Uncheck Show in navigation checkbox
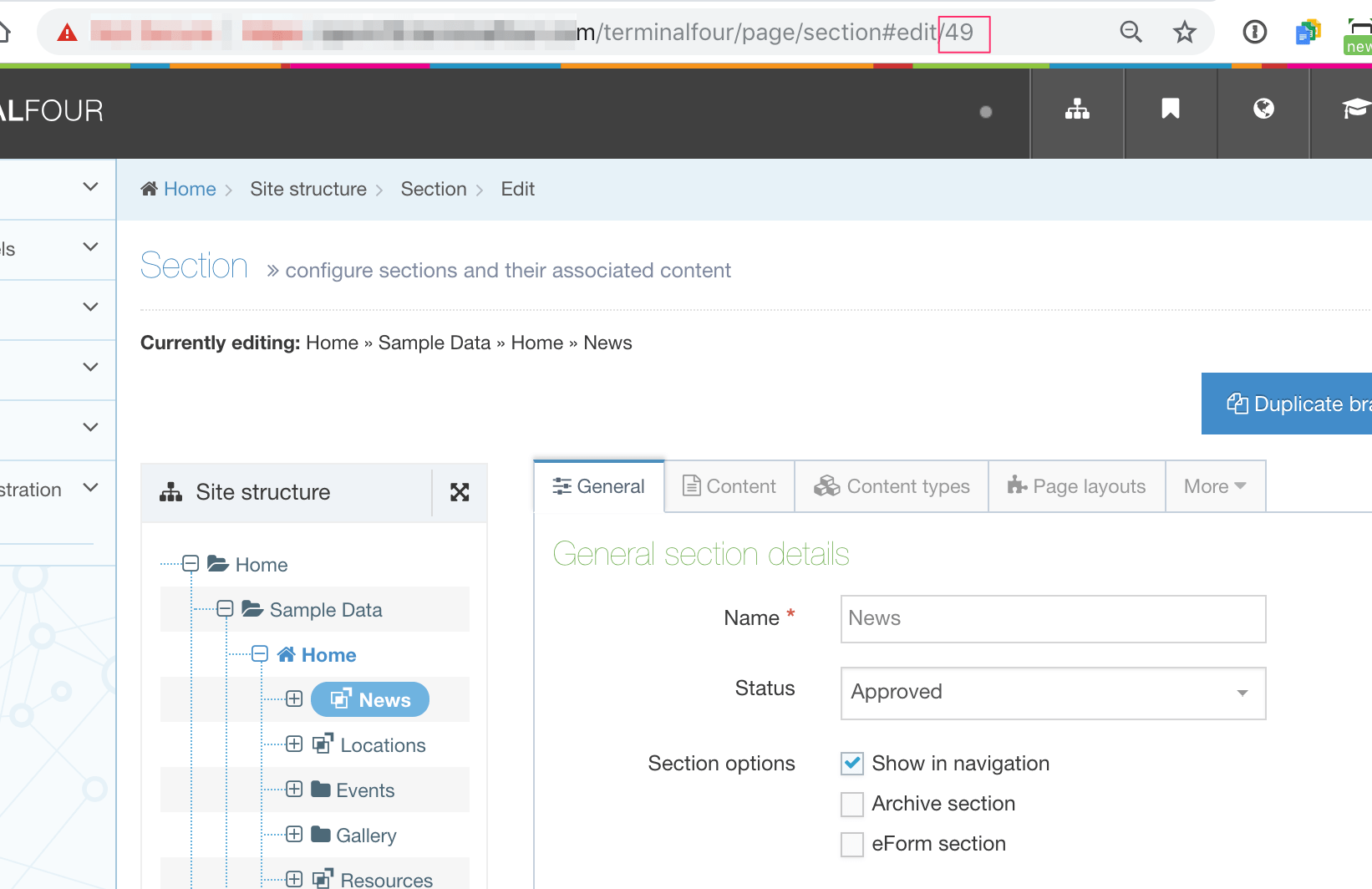1372x889 pixels. pos(852,764)
